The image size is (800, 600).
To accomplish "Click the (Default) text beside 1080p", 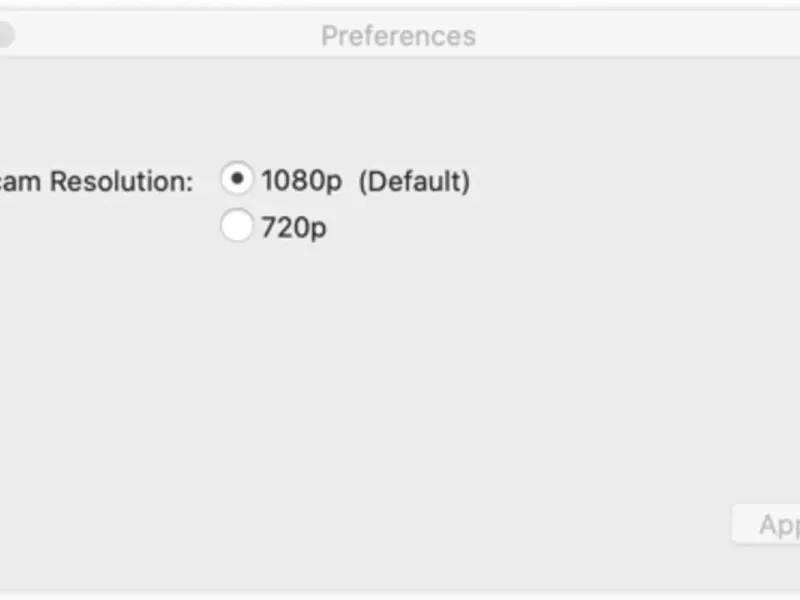I will 414,181.
